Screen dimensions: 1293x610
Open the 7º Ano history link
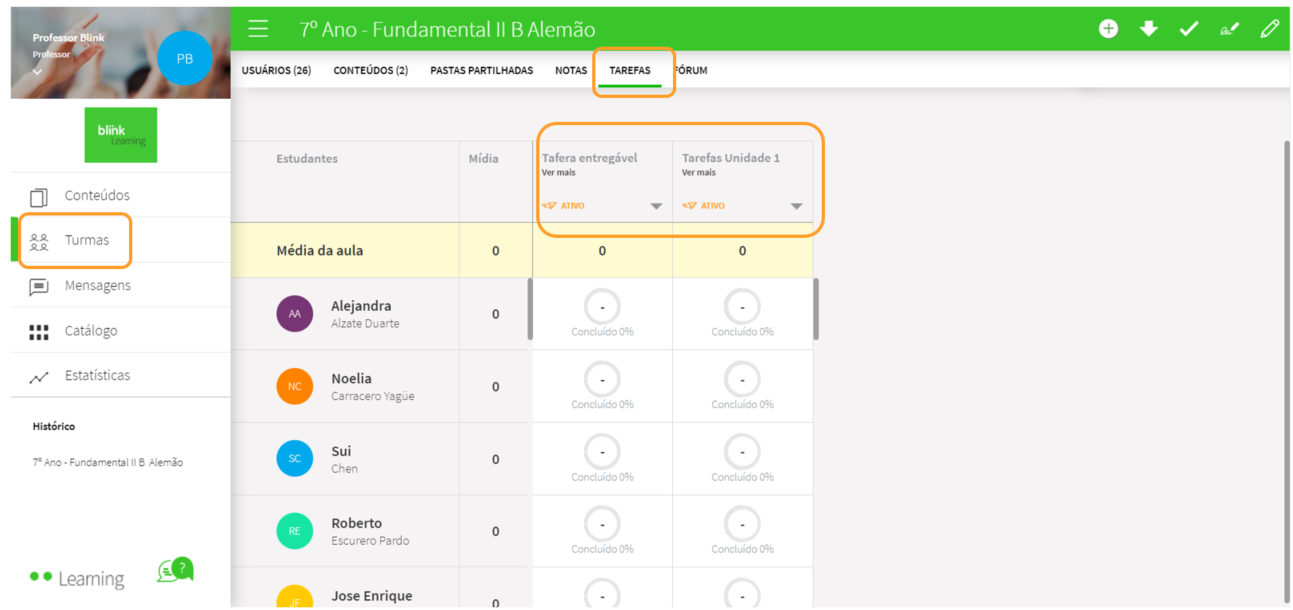click(x=108, y=463)
